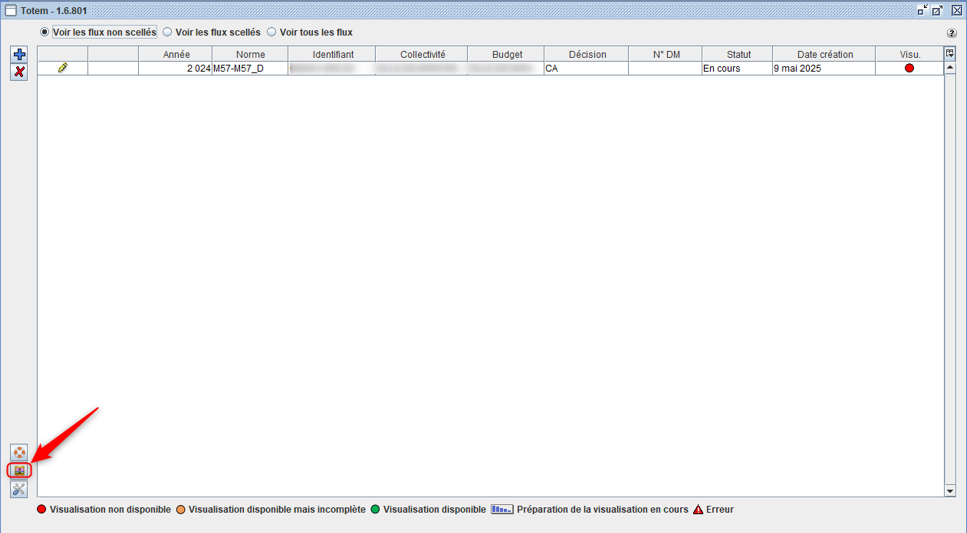
Task: Click the scrollbar down arrow
Action: pyautogui.click(x=950, y=491)
